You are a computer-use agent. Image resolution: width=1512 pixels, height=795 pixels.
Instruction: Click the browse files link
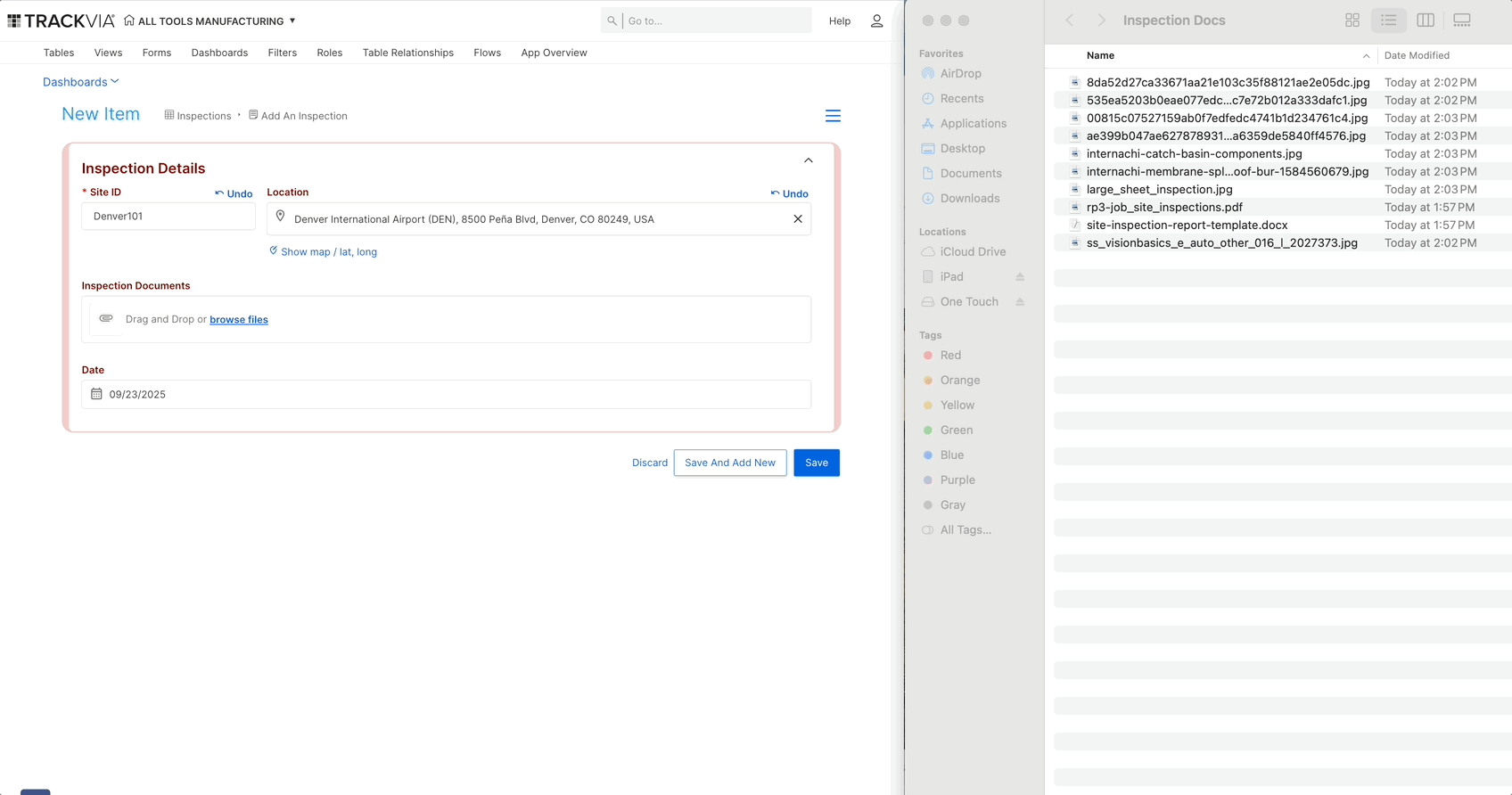(239, 320)
